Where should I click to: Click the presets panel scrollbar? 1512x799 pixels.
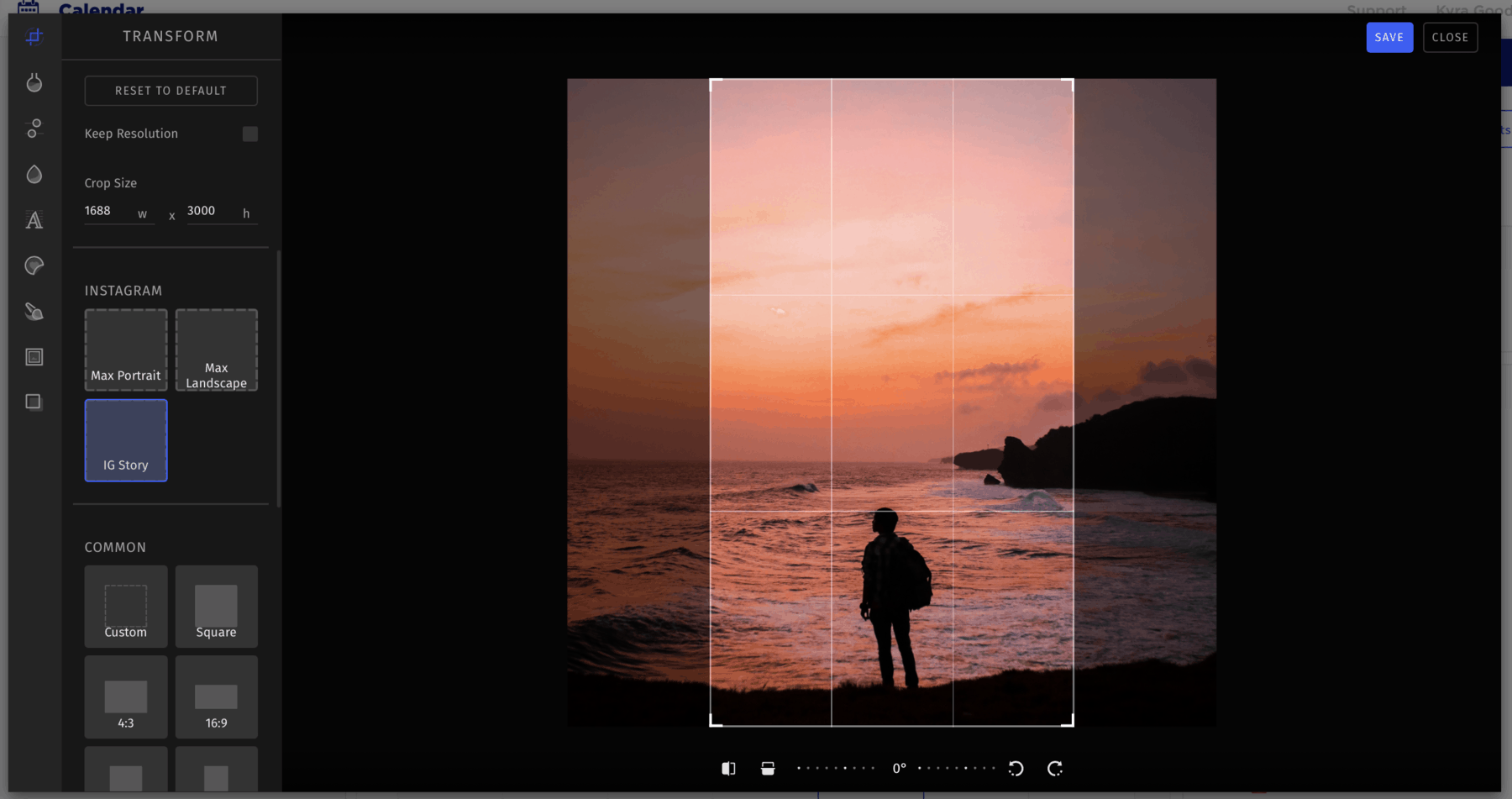pos(279,378)
